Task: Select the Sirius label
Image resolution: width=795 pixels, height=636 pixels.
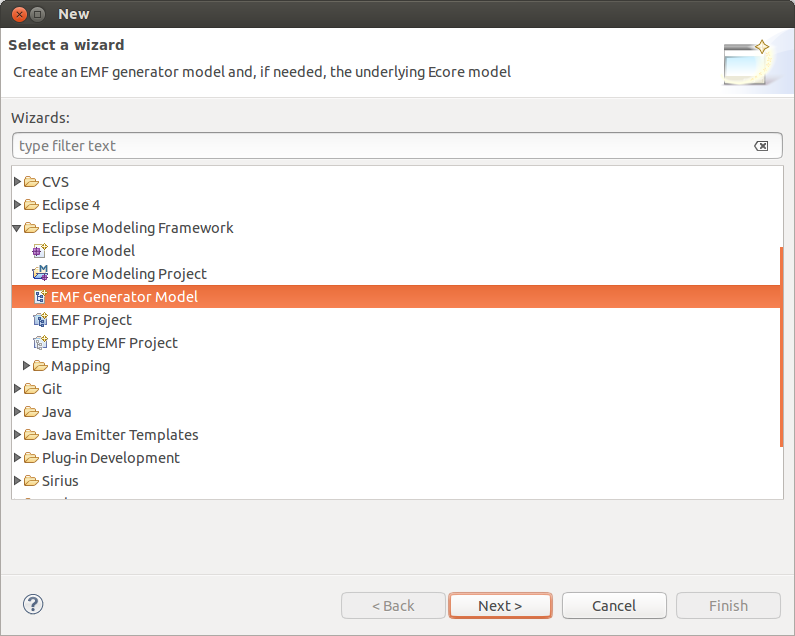Action: 60,481
